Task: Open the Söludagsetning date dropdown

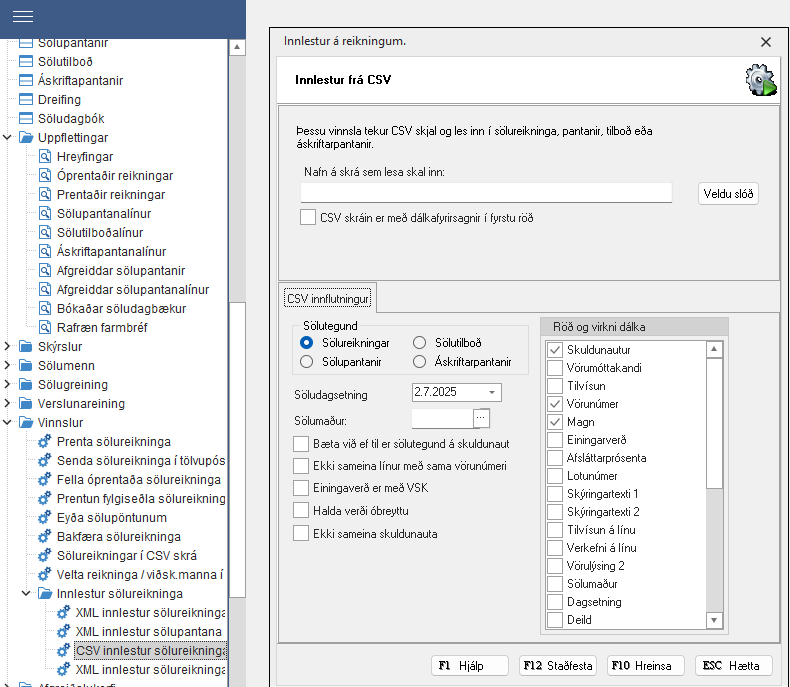Action: pos(493,393)
